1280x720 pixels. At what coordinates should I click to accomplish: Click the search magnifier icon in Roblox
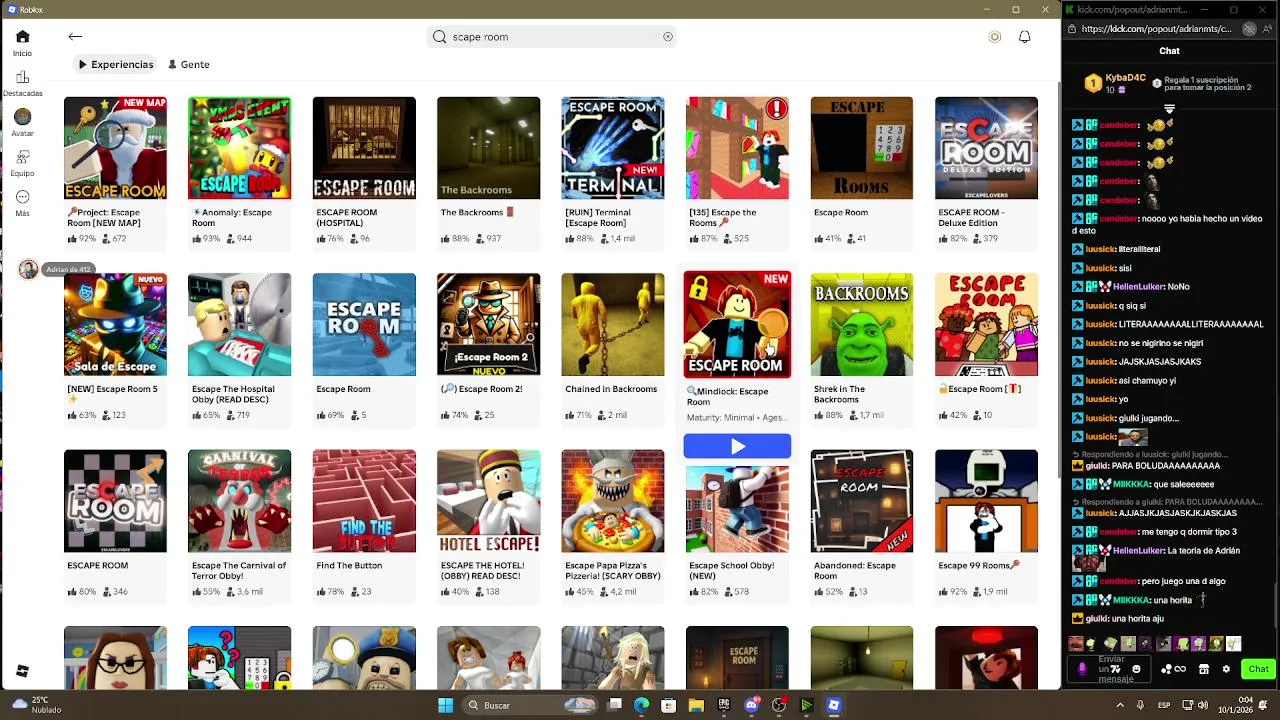tap(439, 37)
